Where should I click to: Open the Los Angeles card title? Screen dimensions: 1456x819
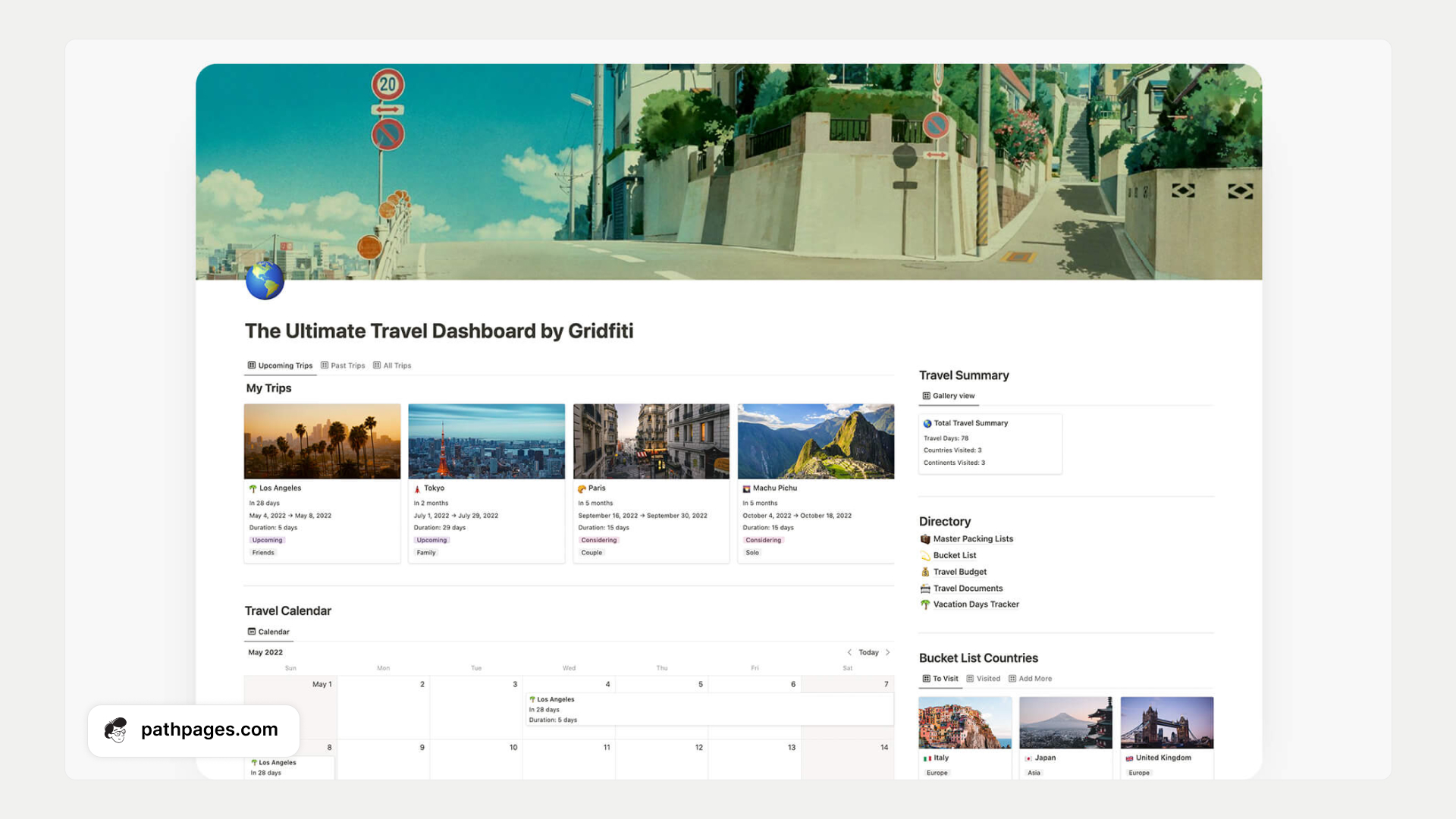tap(281, 488)
